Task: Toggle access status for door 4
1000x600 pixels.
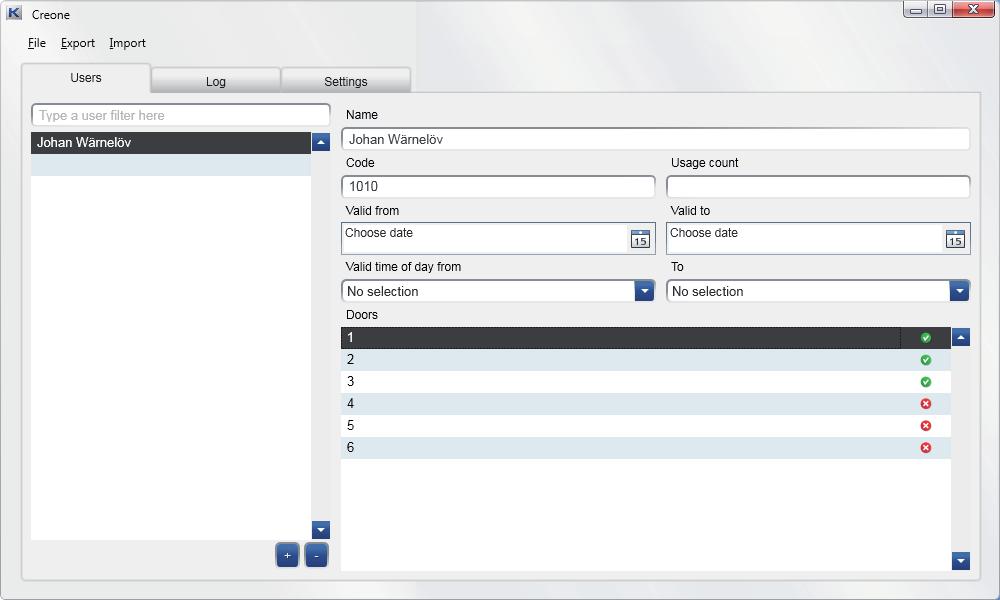Action: [925, 404]
